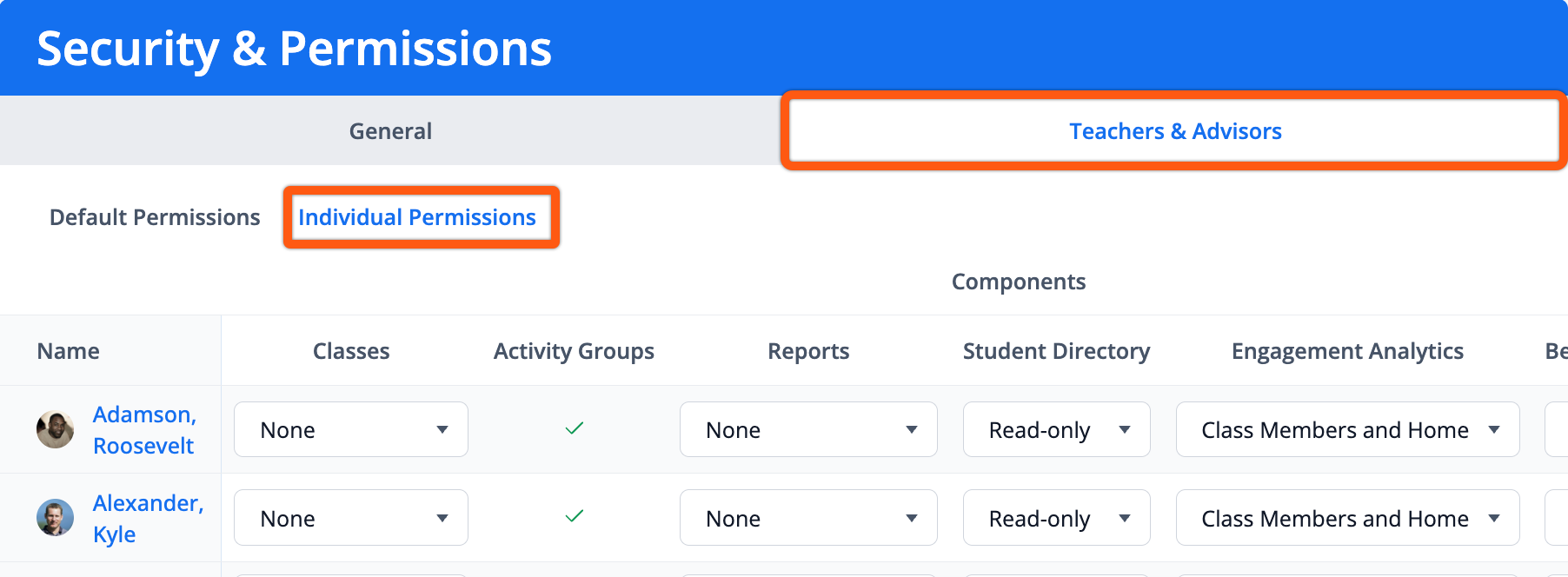Open Engagement Analytics dropdown for Adamson
The image size is (1568, 577).
[x=1347, y=429]
